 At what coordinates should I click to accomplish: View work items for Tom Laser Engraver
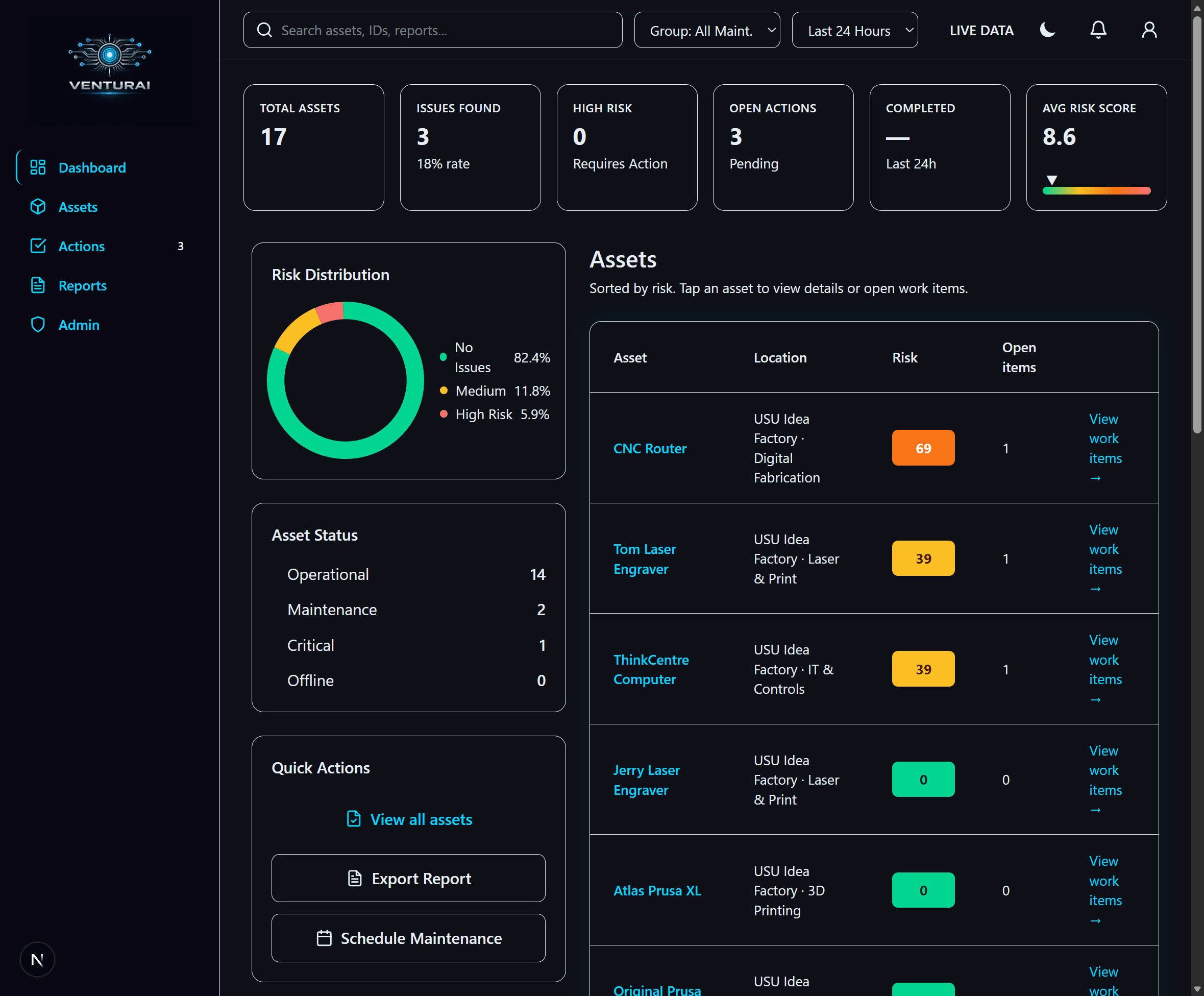1105,558
